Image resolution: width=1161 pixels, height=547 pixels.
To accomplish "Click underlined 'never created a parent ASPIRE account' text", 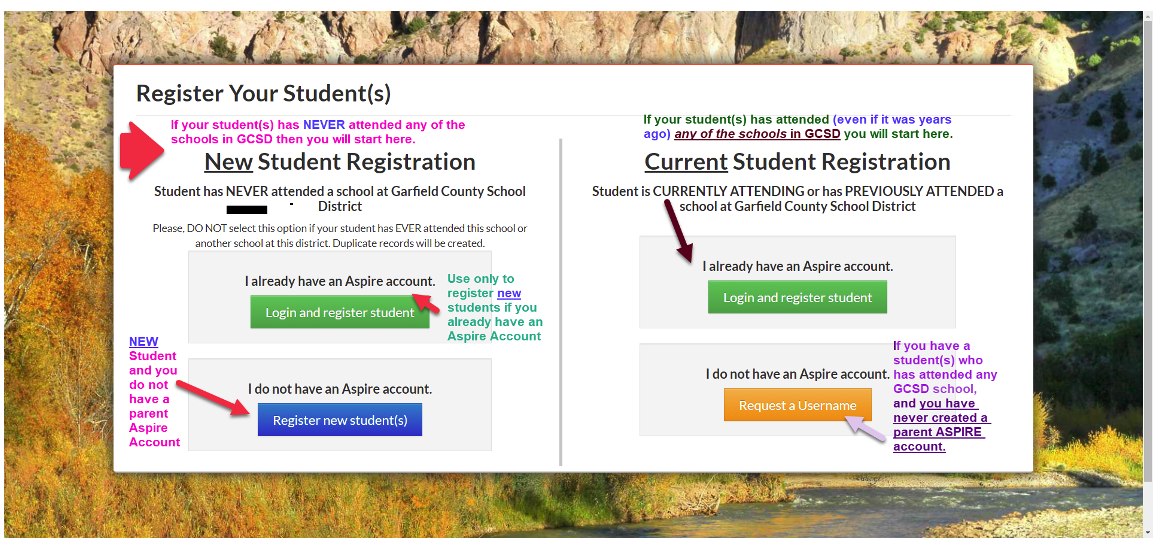I will pyautogui.click(x=941, y=425).
